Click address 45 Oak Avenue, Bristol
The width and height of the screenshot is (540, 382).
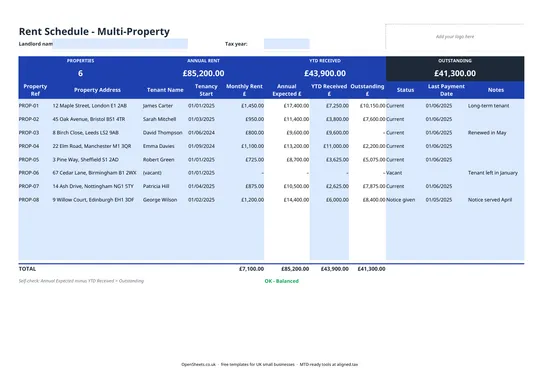click(89, 119)
